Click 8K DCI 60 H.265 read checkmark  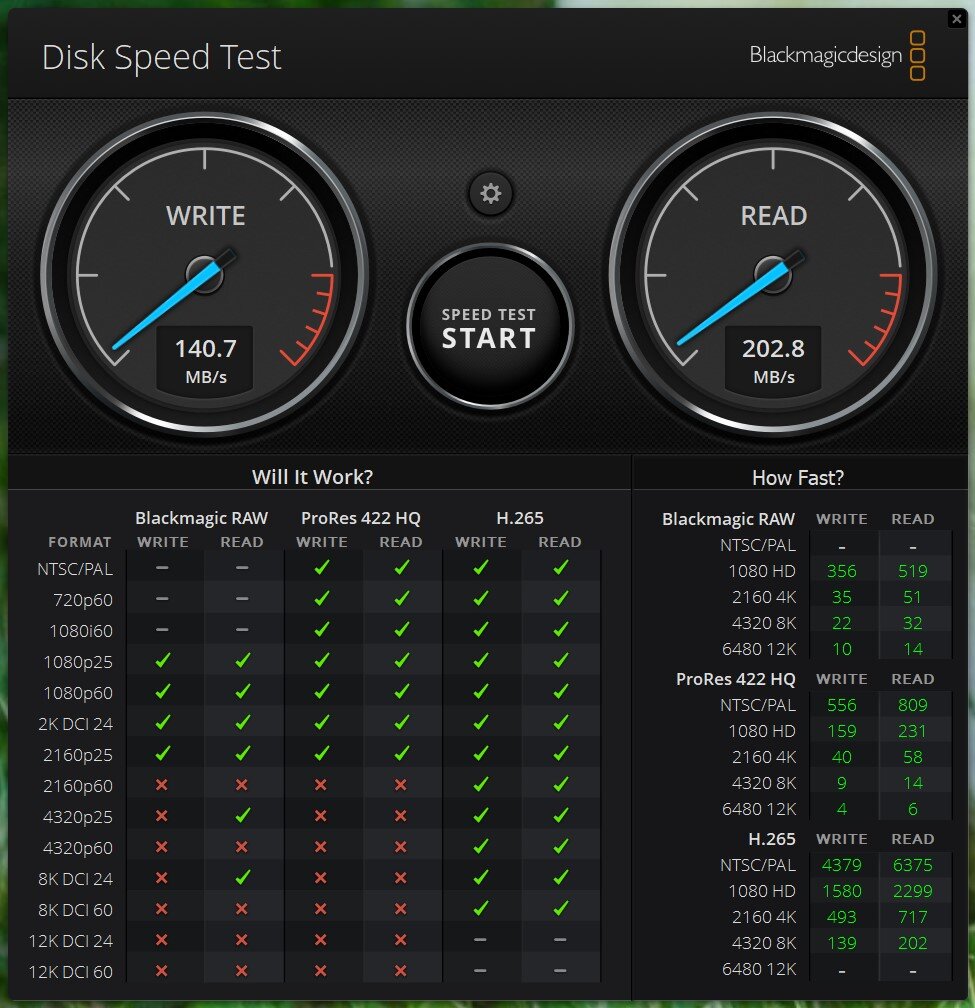560,908
